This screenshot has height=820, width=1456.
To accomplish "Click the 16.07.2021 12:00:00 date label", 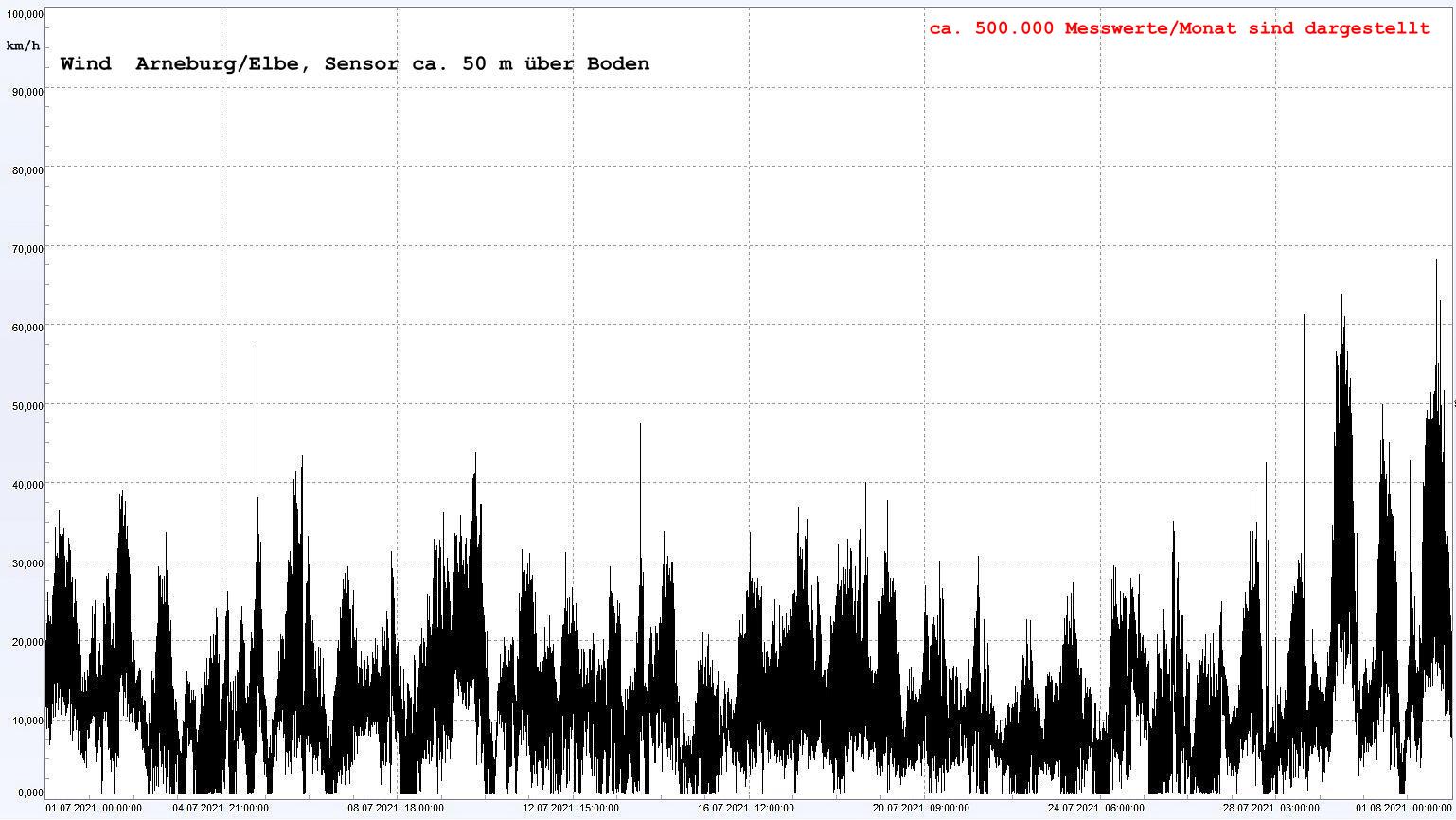I will pos(746,808).
